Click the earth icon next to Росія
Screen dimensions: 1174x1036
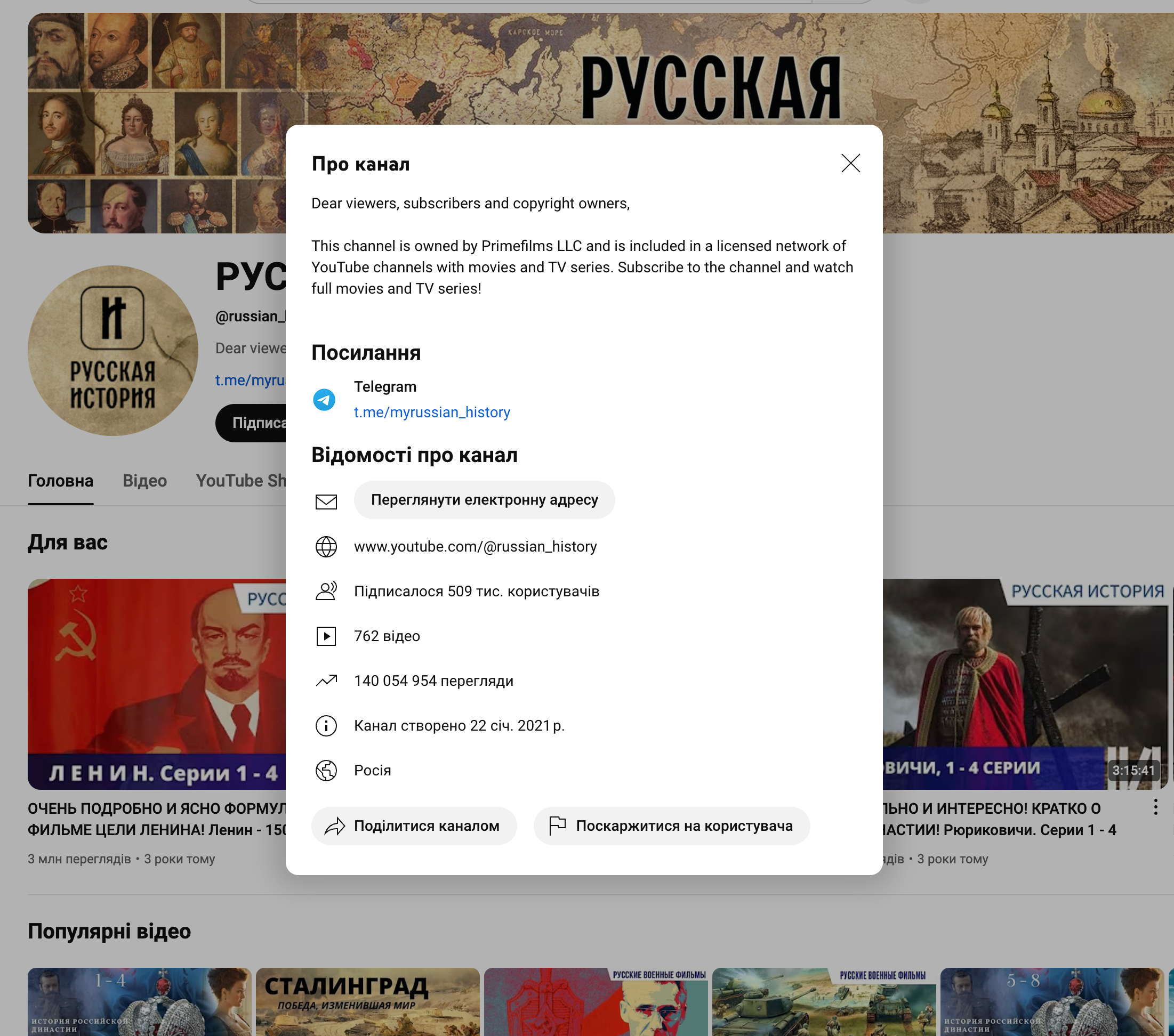[x=326, y=770]
